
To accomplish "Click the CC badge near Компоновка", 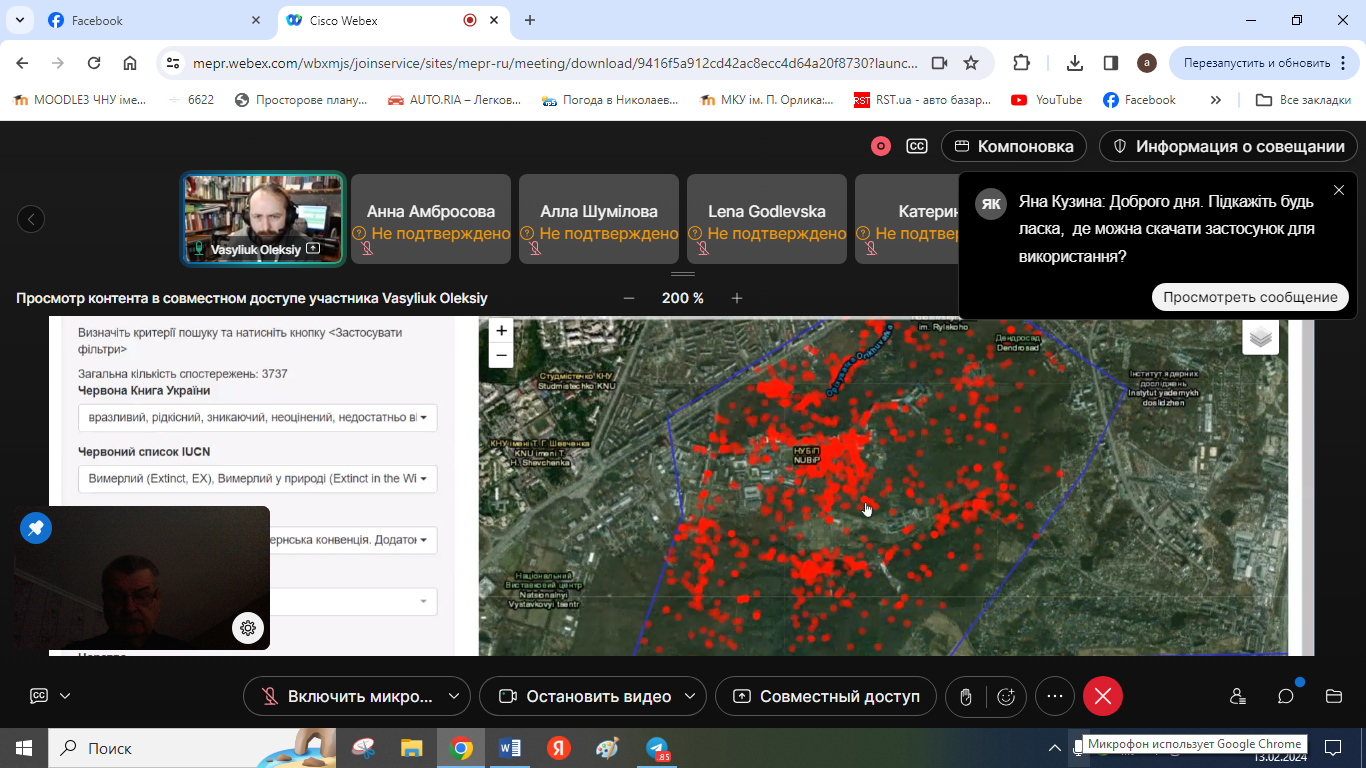I will [916, 146].
